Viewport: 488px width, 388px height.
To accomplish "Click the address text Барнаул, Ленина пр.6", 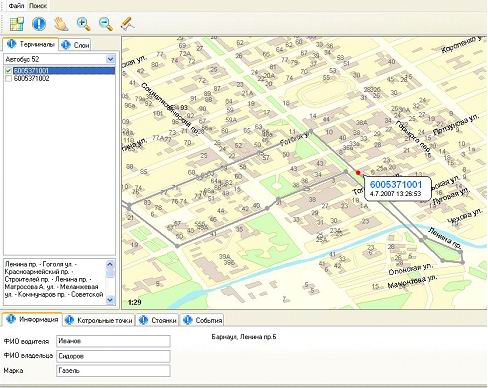I will pos(244,337).
